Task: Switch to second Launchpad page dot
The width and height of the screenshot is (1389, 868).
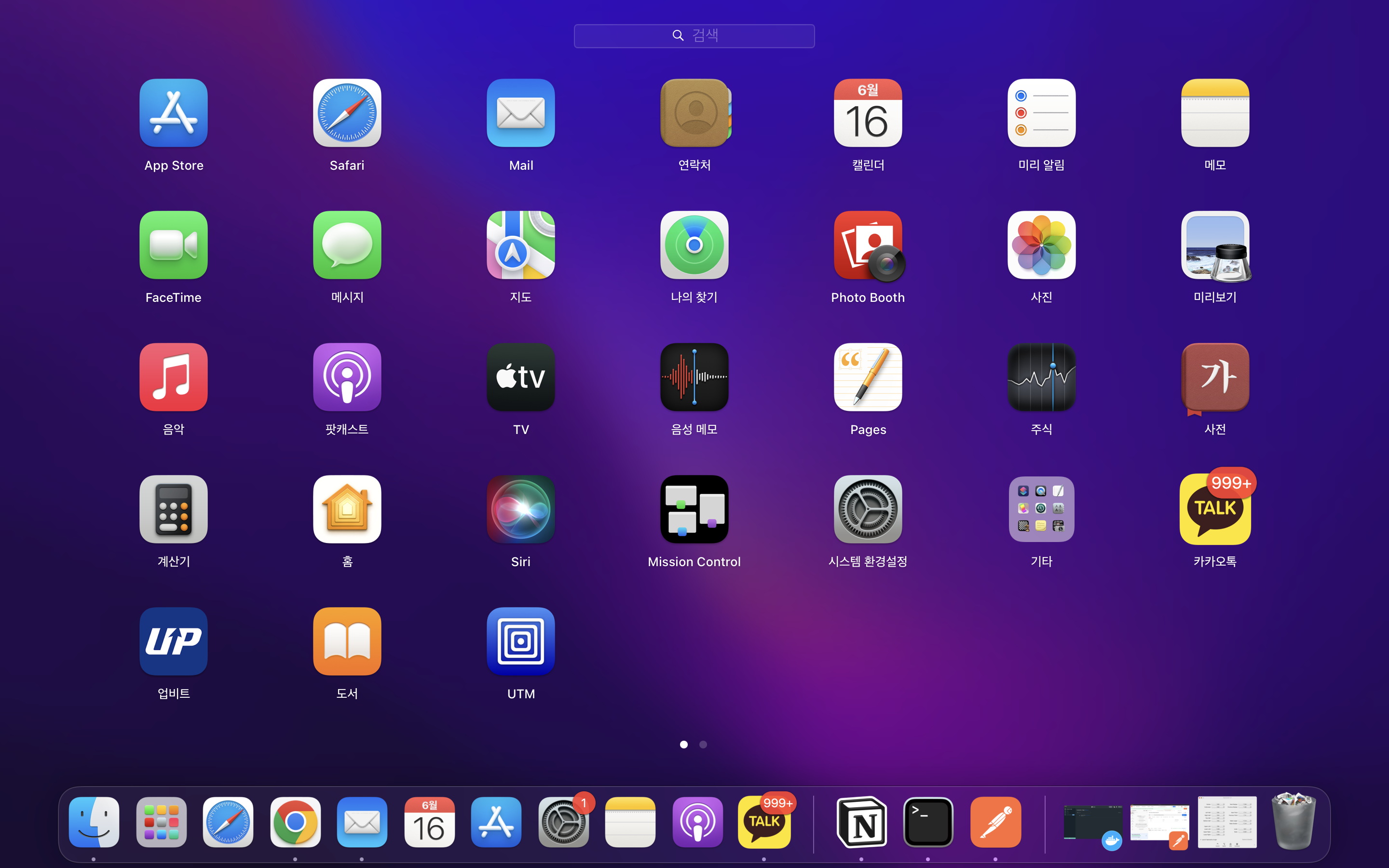Action: (x=703, y=745)
